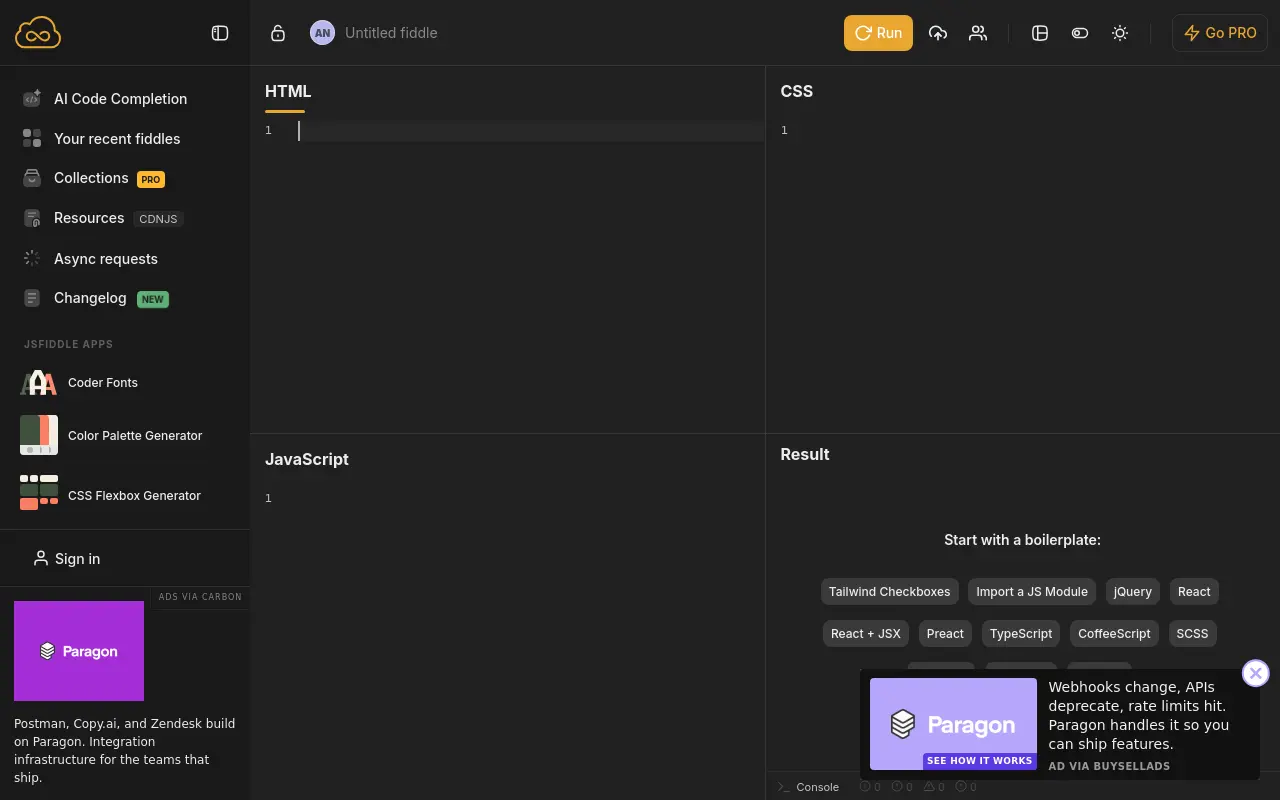Click the Sign in person icon
Viewport: 1280px width, 800px height.
(40, 558)
